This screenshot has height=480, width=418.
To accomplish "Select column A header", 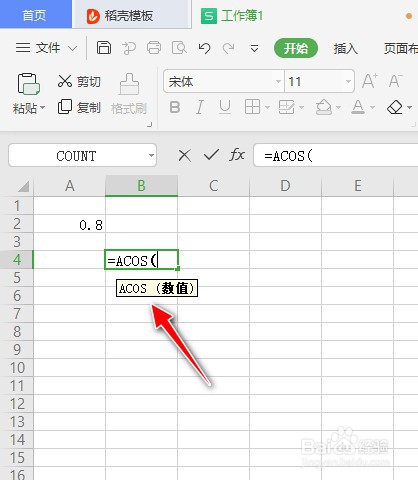I will pos(69,185).
